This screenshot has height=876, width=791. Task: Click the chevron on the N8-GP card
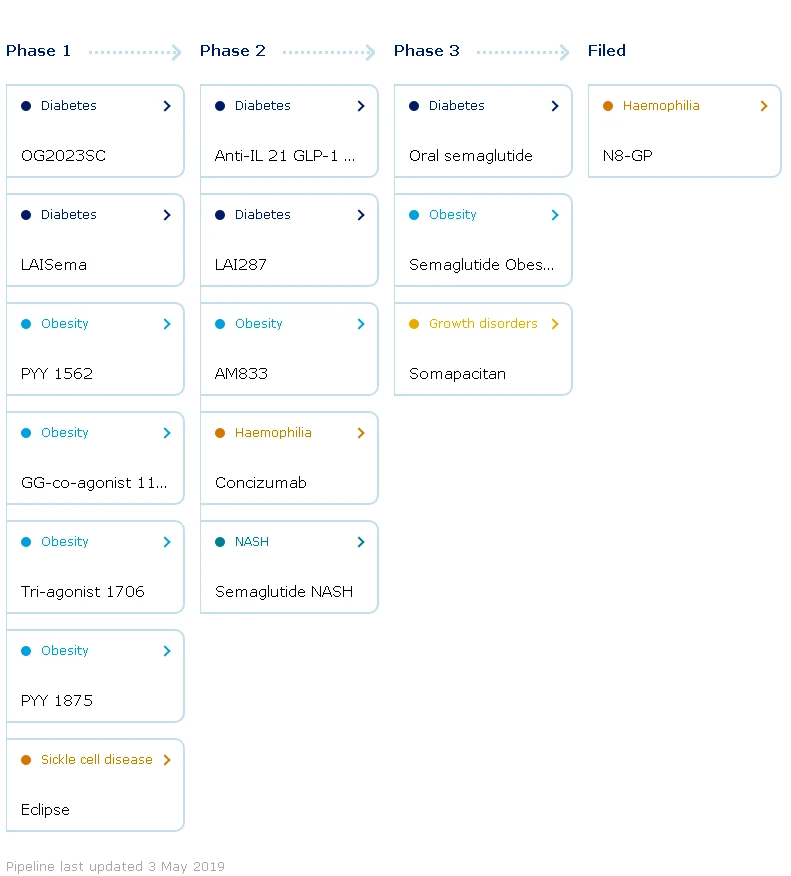764,106
